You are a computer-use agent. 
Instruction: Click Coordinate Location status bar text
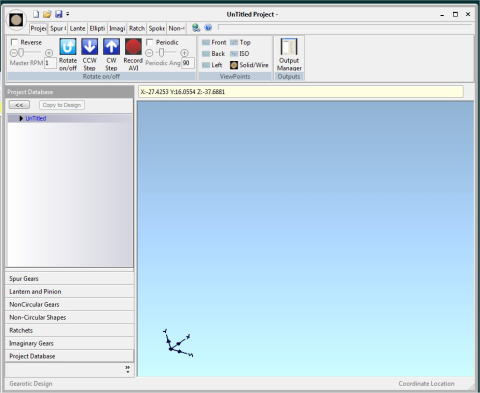(x=426, y=384)
